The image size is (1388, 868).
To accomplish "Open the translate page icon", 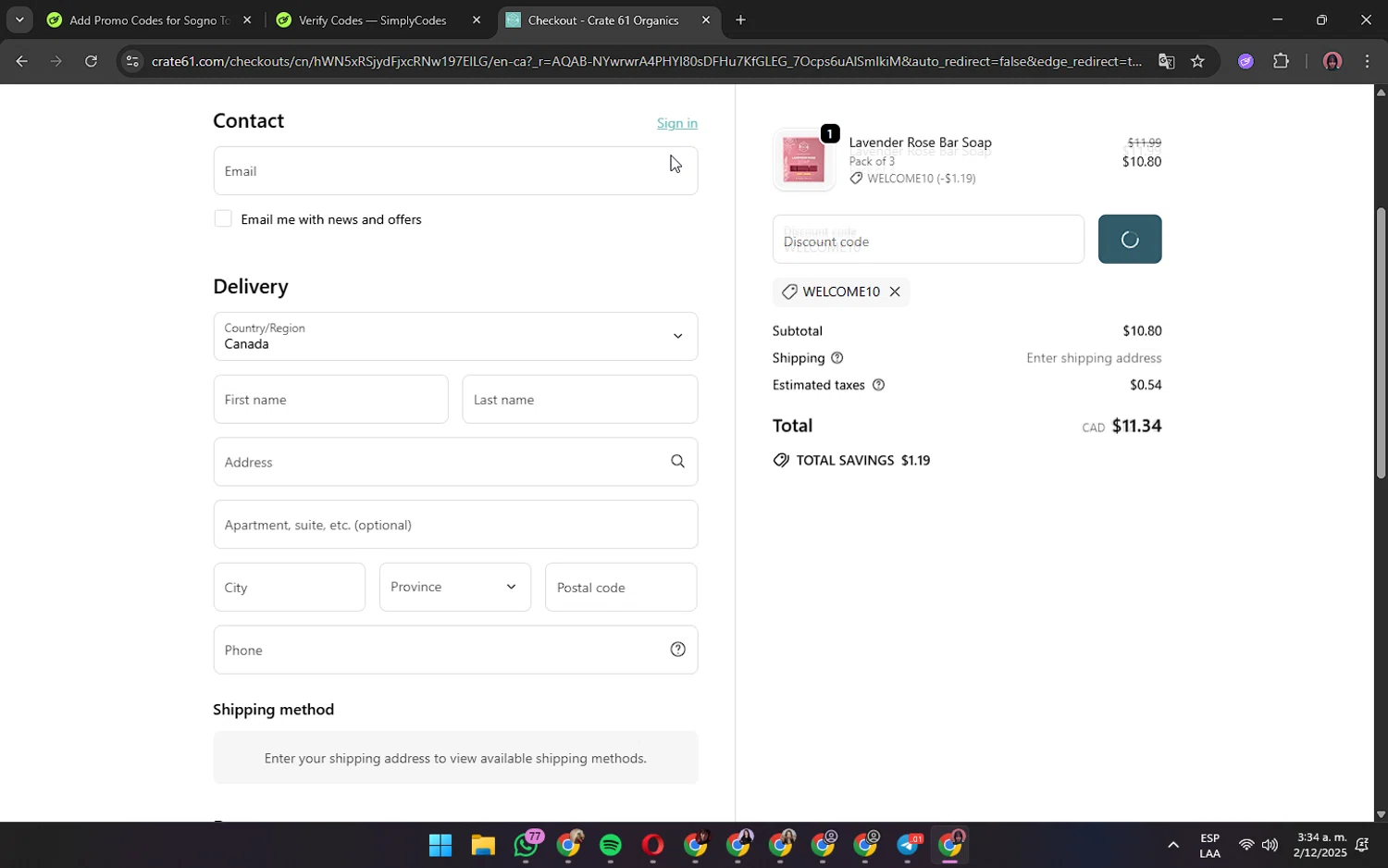I will (x=1166, y=61).
